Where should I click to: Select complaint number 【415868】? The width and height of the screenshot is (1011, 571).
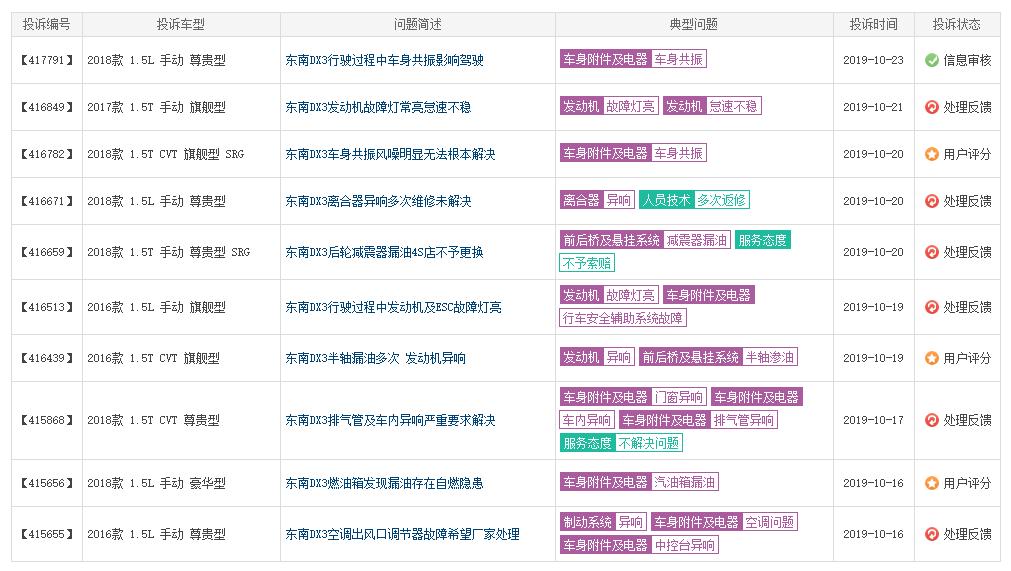pyautogui.click(x=46, y=420)
